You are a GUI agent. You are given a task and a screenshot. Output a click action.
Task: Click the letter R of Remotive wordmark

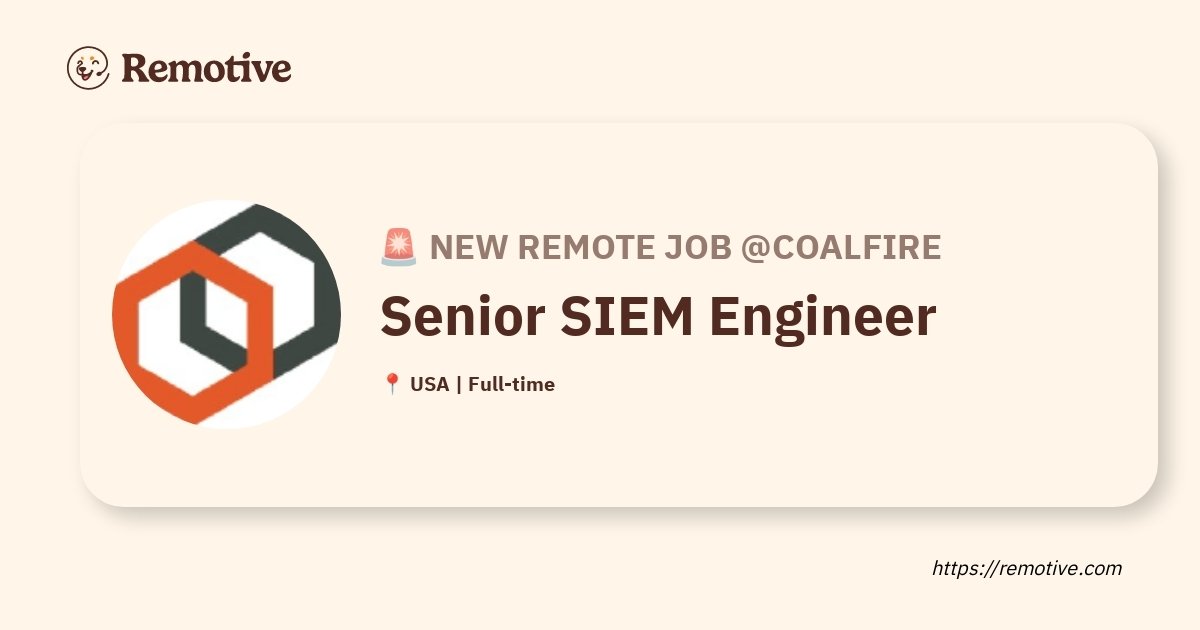134,68
